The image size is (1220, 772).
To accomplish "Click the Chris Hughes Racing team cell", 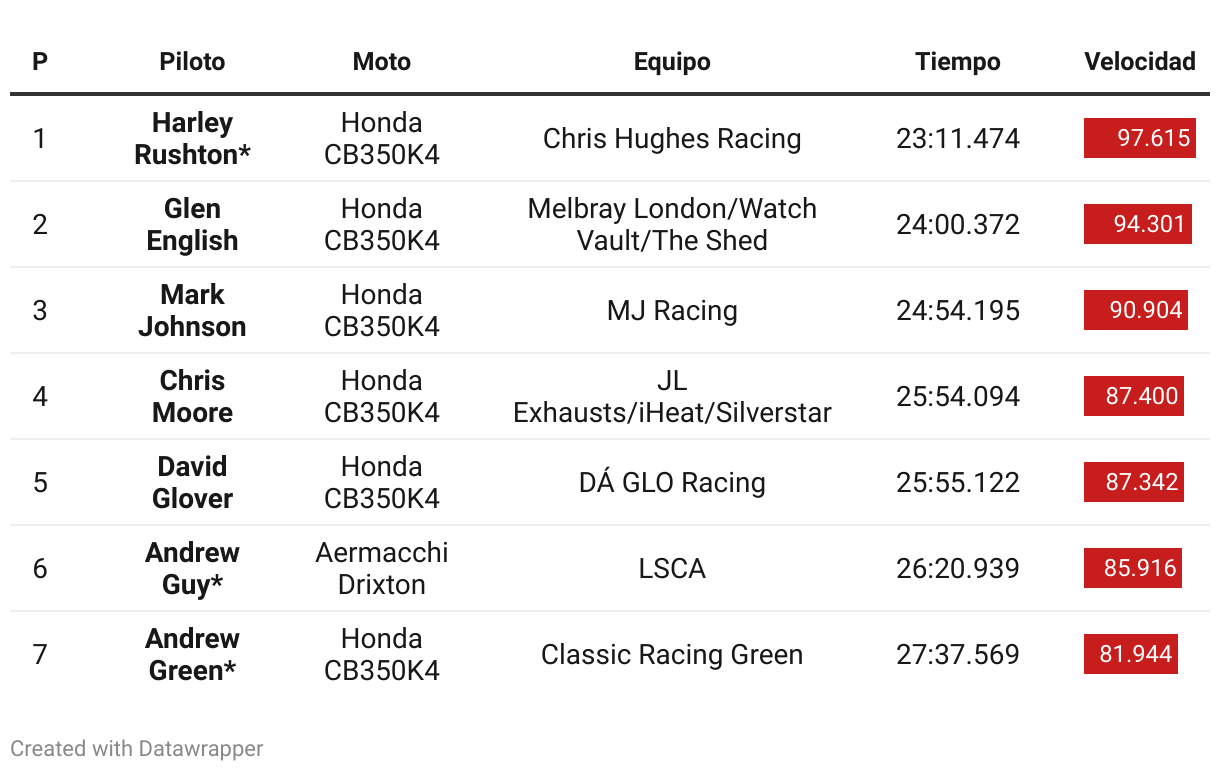I will coord(672,138).
